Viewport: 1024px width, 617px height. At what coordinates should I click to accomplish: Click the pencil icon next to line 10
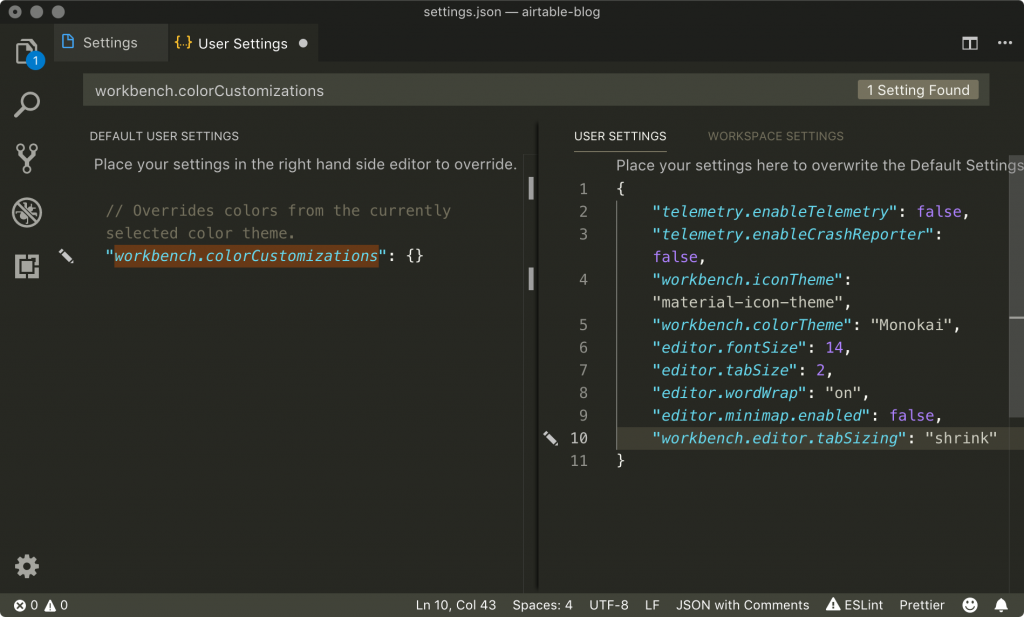click(x=550, y=438)
